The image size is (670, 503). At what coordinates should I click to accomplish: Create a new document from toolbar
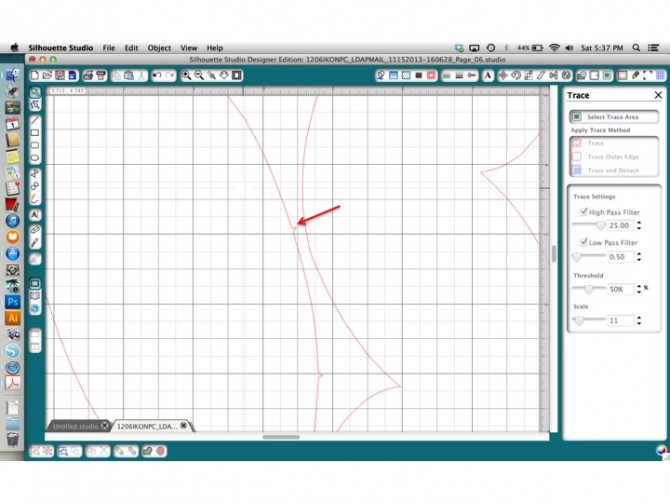coord(35,76)
